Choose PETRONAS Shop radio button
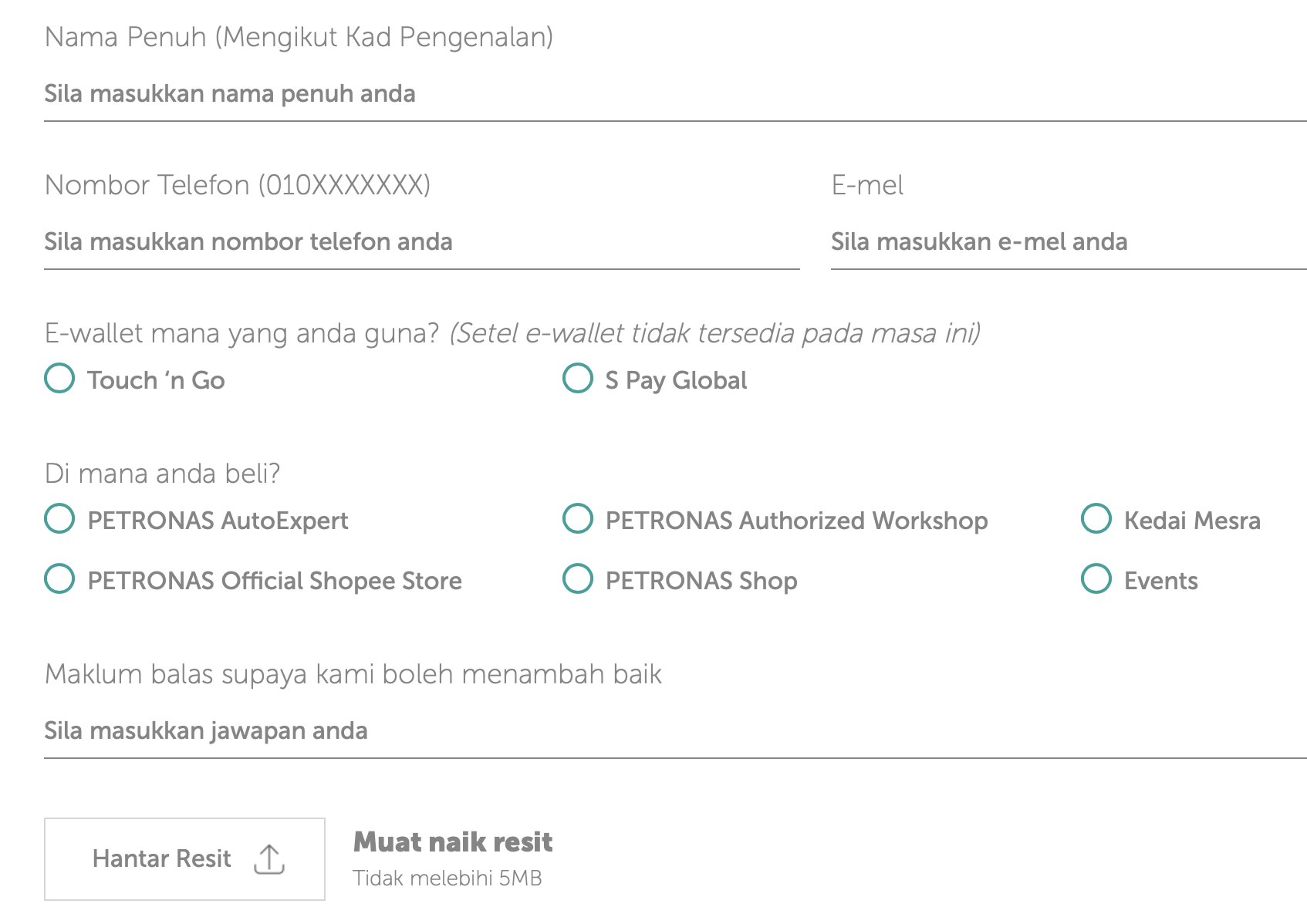The height and width of the screenshot is (924, 1307). (x=578, y=579)
